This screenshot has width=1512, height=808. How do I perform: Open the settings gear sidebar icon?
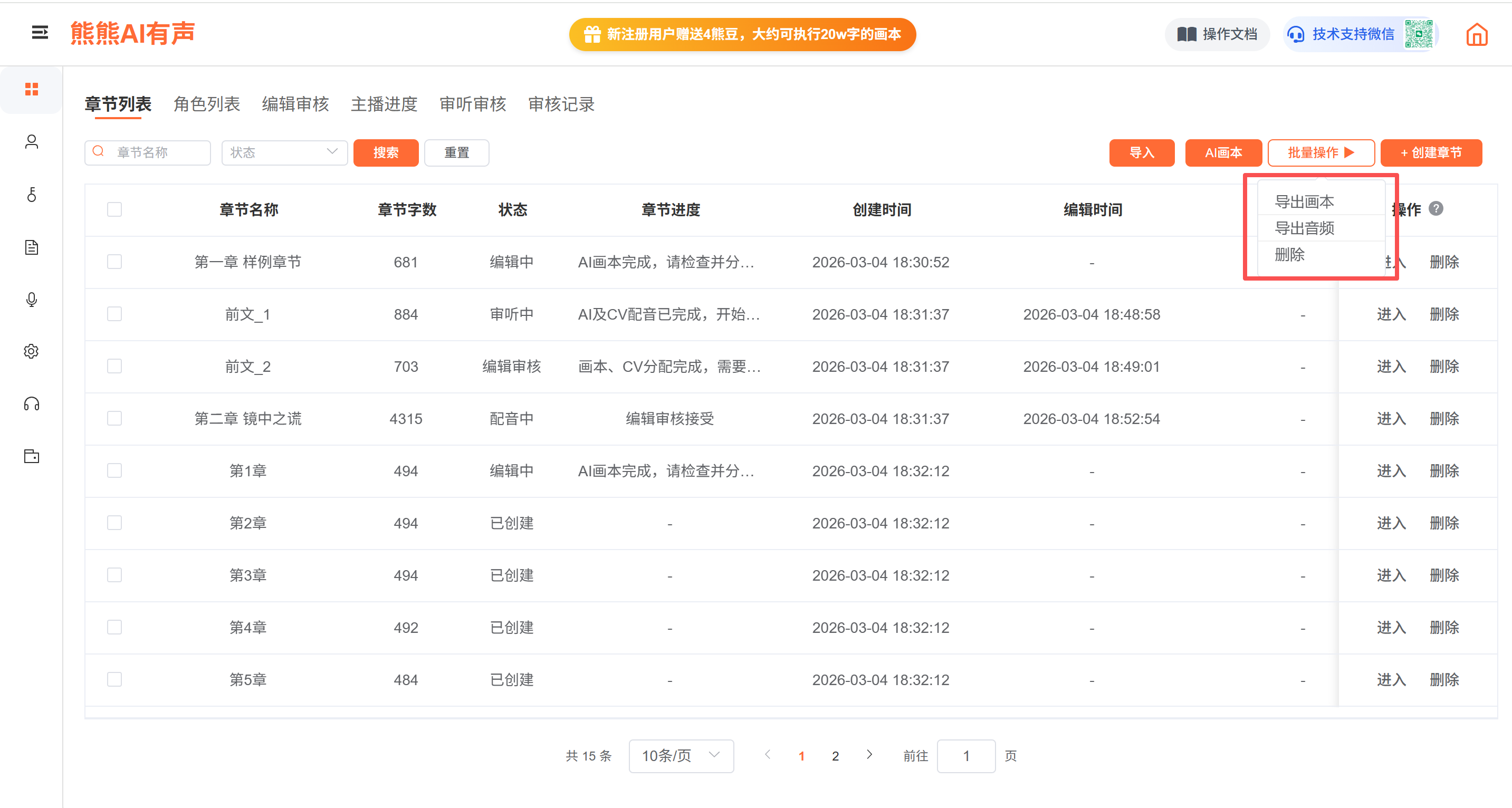tap(32, 351)
